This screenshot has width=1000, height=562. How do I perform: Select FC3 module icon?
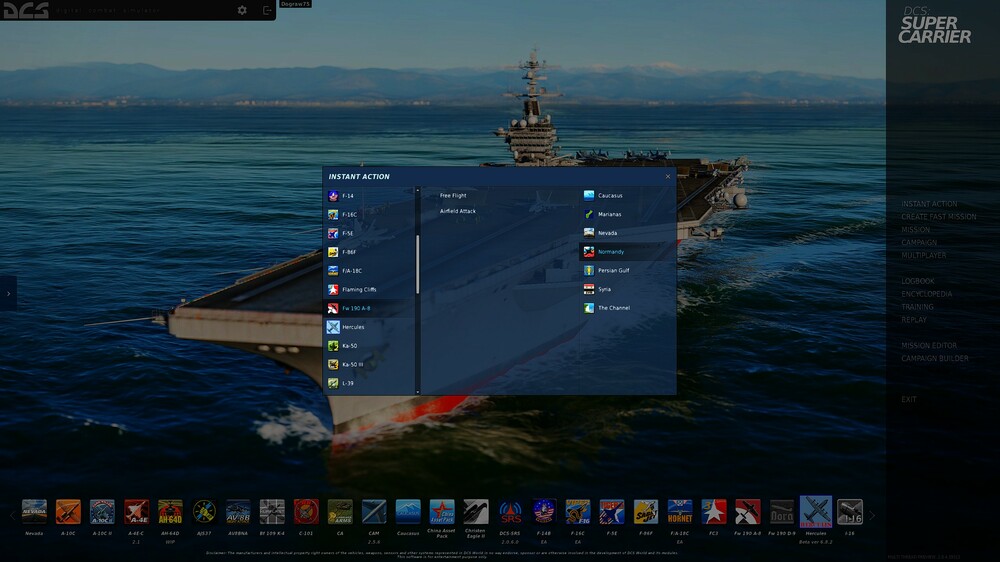coord(714,512)
